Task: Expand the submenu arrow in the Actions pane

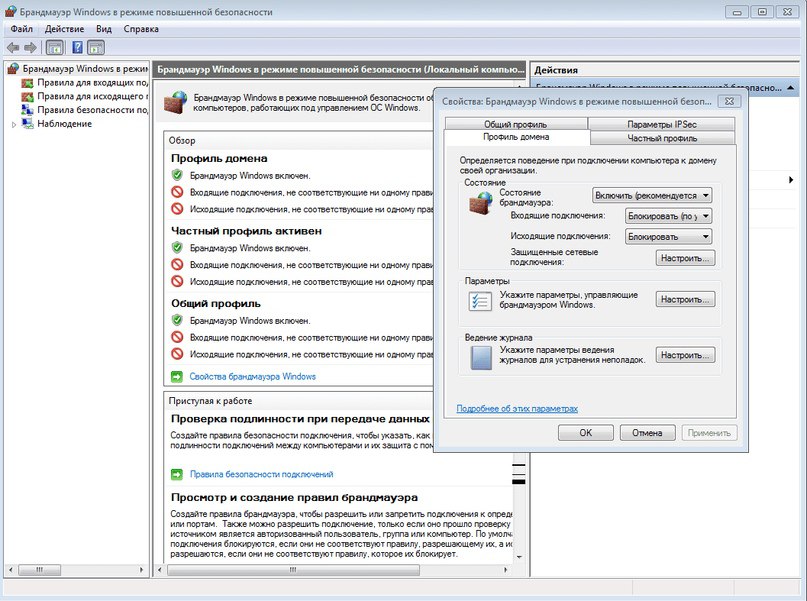Action: (x=791, y=180)
